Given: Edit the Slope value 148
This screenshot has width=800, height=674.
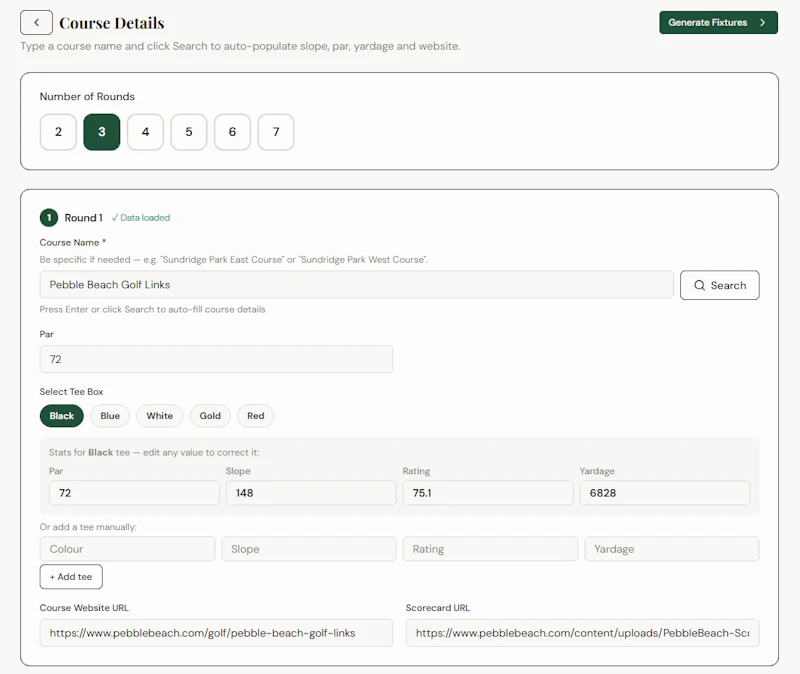Looking at the screenshot, I should tap(311, 493).
